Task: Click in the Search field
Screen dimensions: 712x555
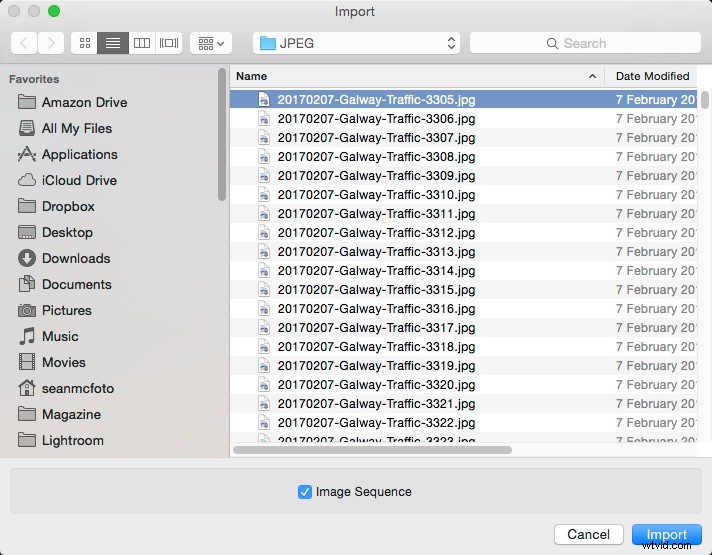Action: [x=583, y=43]
